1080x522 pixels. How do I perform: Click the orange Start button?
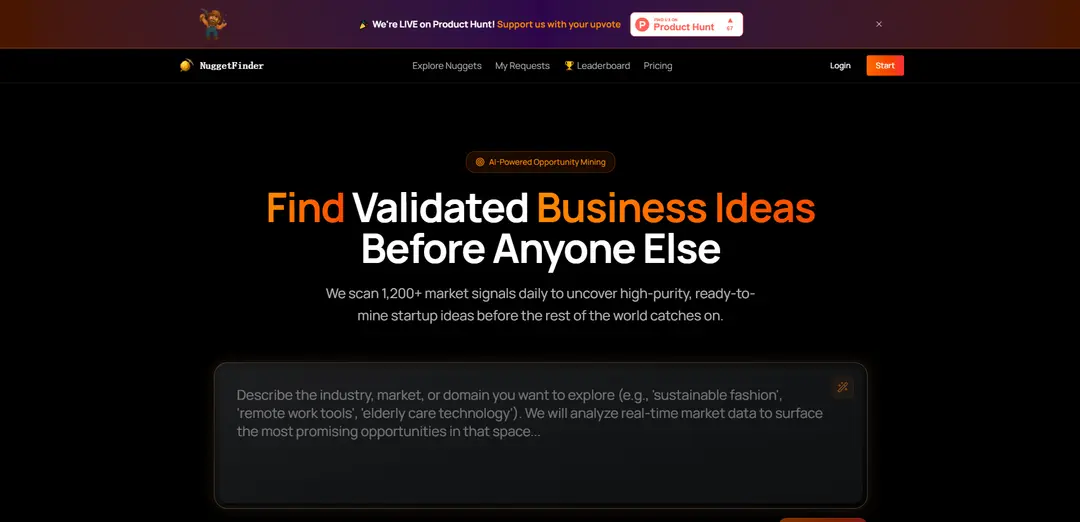(885, 65)
